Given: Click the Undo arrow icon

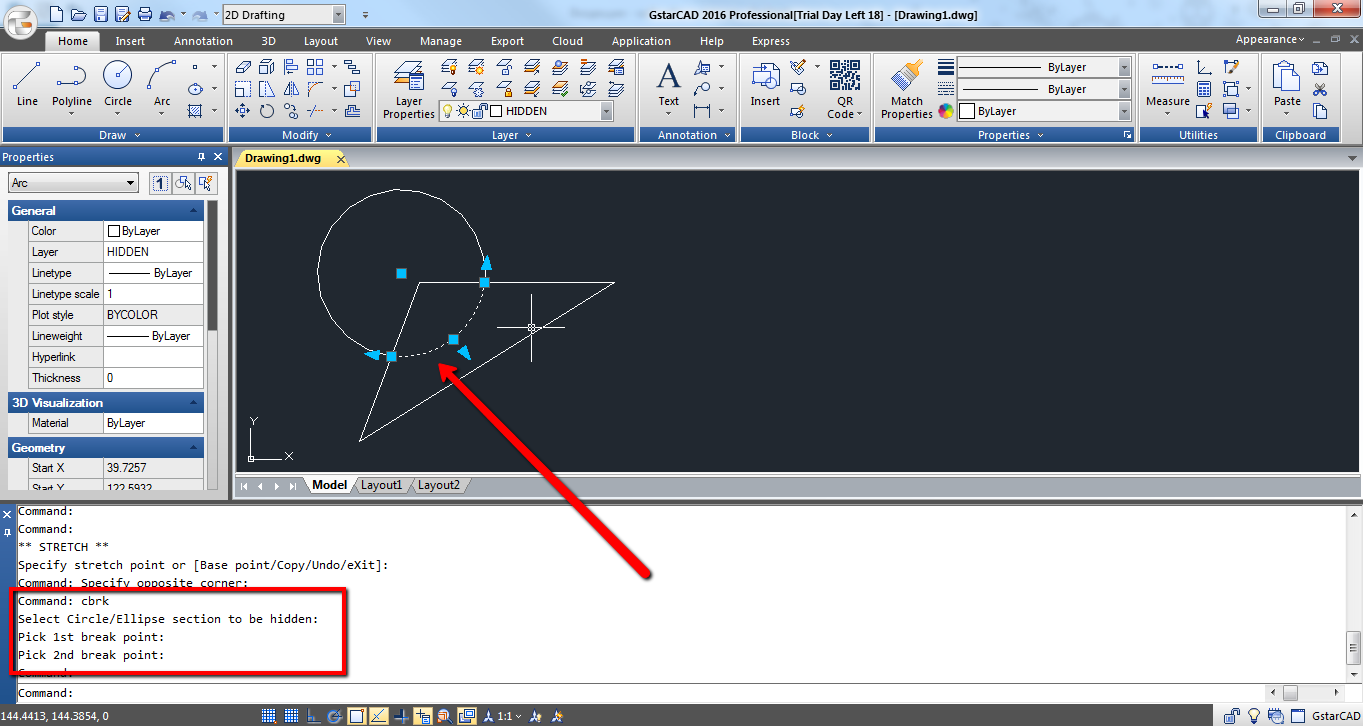Looking at the screenshot, I should 166,15.
